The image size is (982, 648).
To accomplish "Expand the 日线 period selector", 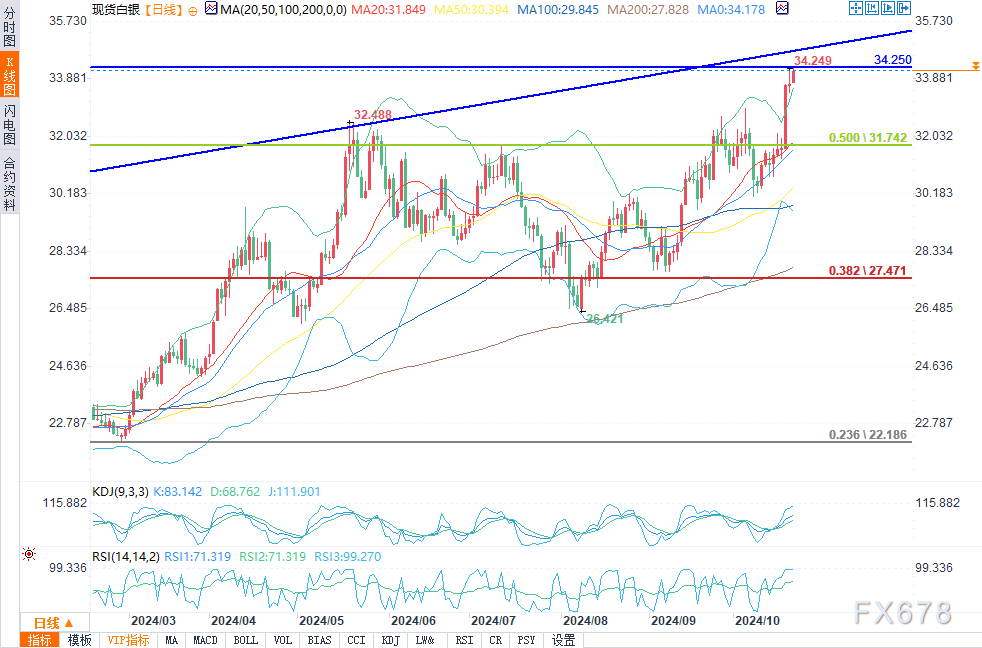I will [x=54, y=623].
